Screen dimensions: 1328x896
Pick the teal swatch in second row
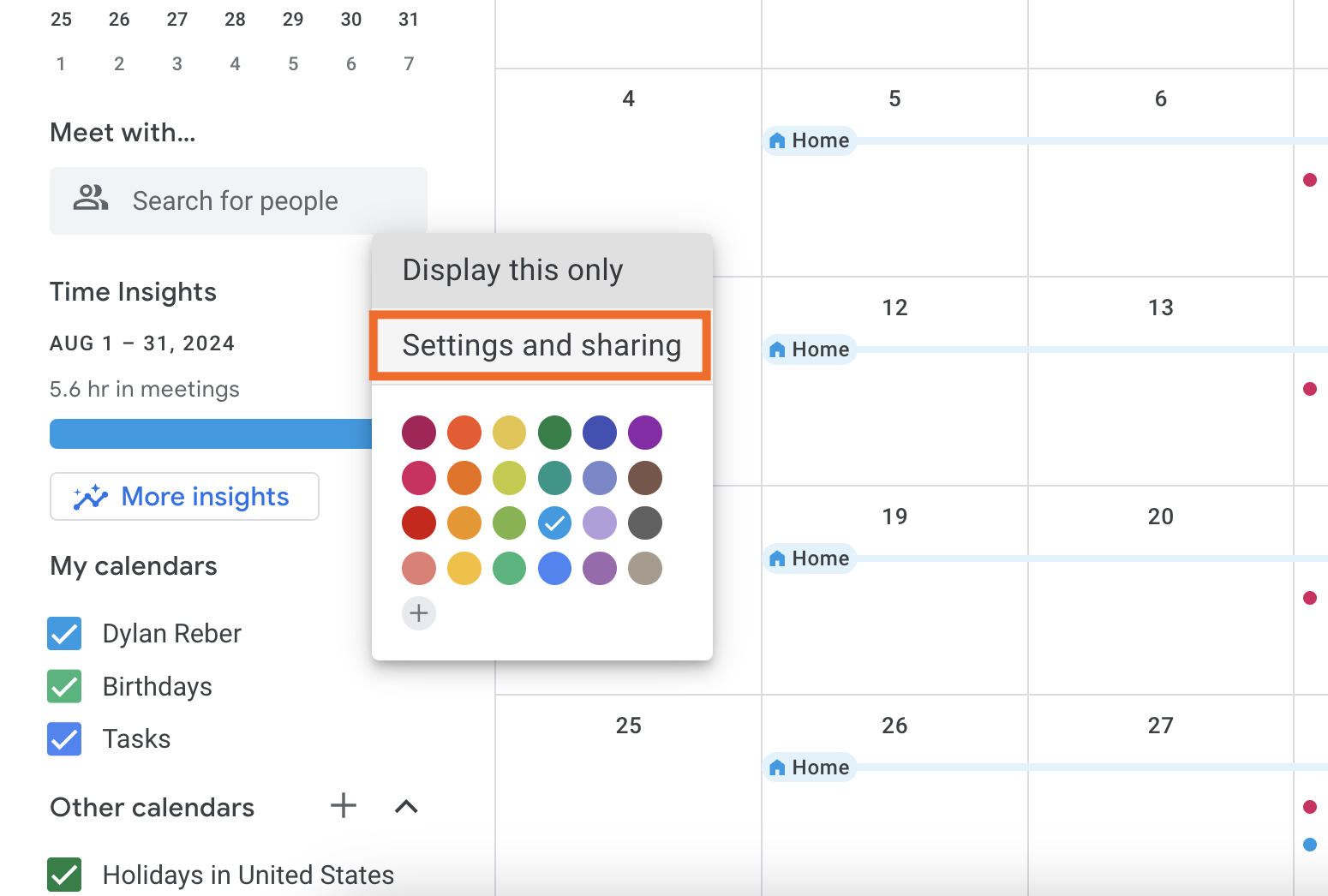coord(555,478)
